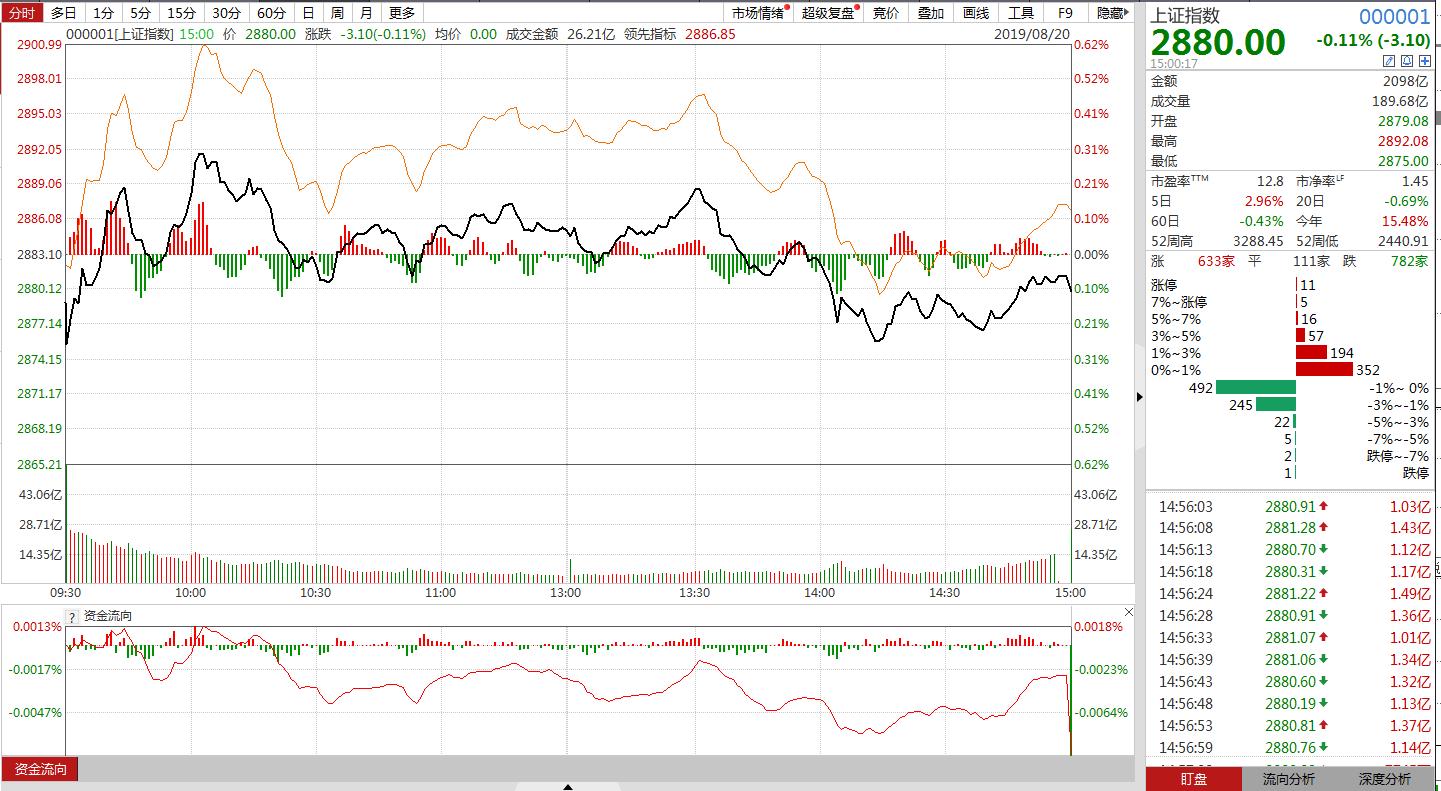
Task: Click the 14:56:13 trade row
Action: [1290, 549]
